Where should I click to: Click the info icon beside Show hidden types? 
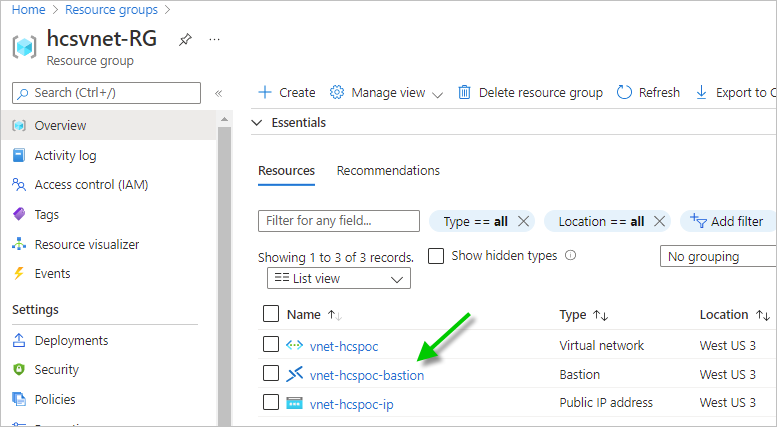571,256
